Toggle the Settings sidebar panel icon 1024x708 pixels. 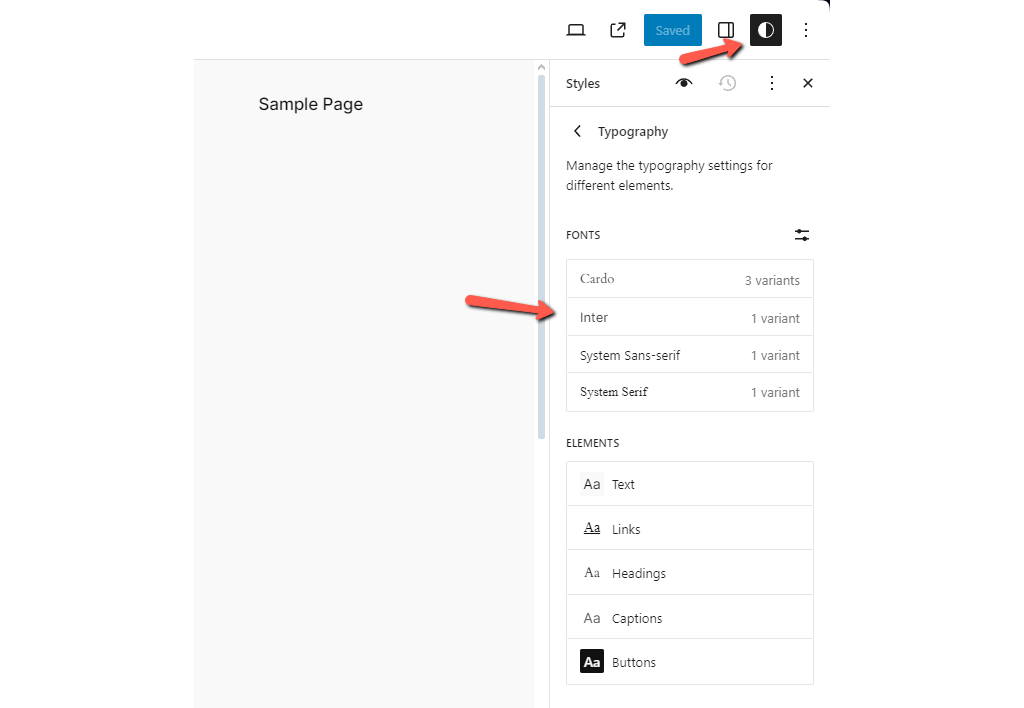726,30
